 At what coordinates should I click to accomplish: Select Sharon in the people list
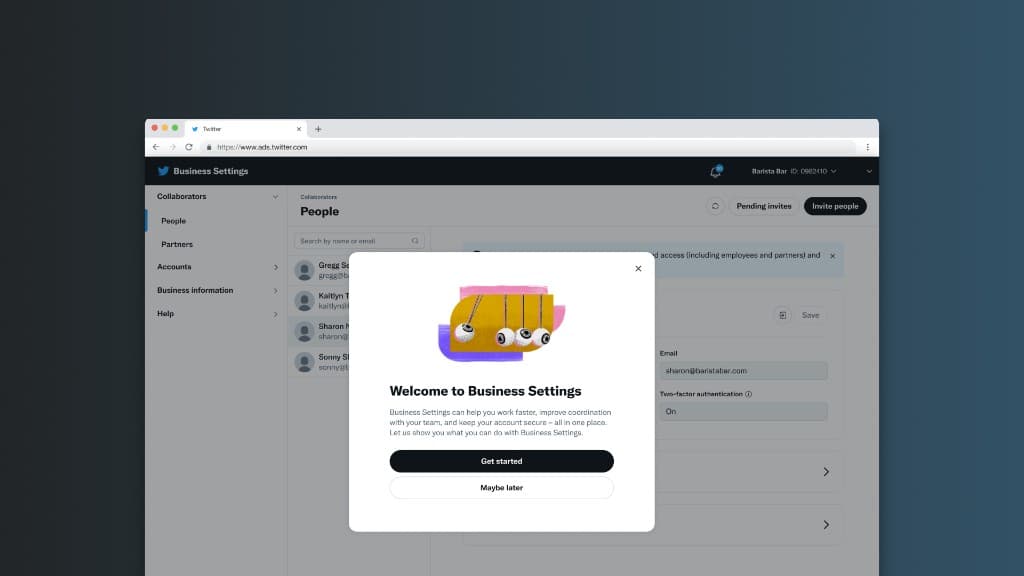tap(321, 331)
